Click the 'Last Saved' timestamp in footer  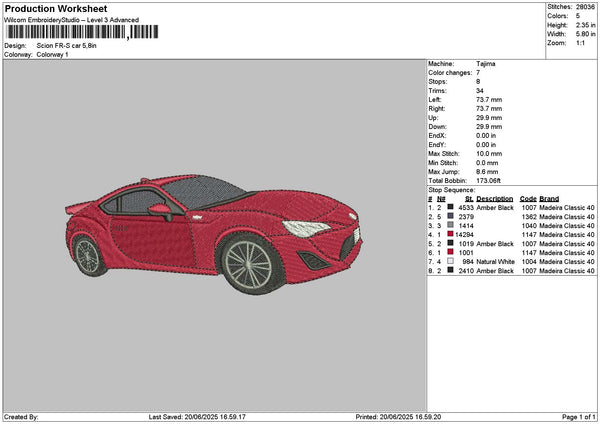click(x=197, y=417)
